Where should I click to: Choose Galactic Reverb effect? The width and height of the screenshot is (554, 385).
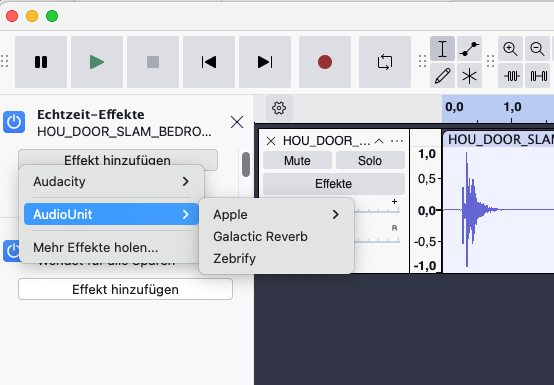260,236
